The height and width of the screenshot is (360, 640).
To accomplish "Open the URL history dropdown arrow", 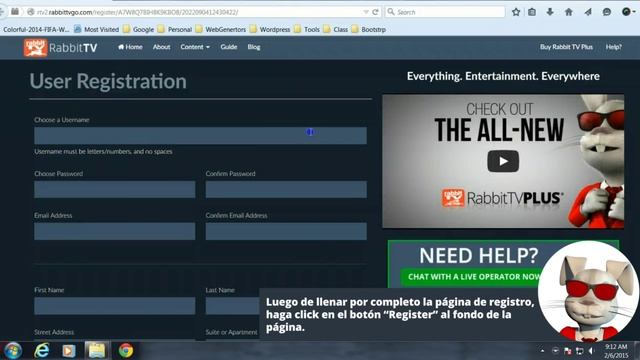I will pos(366,12).
